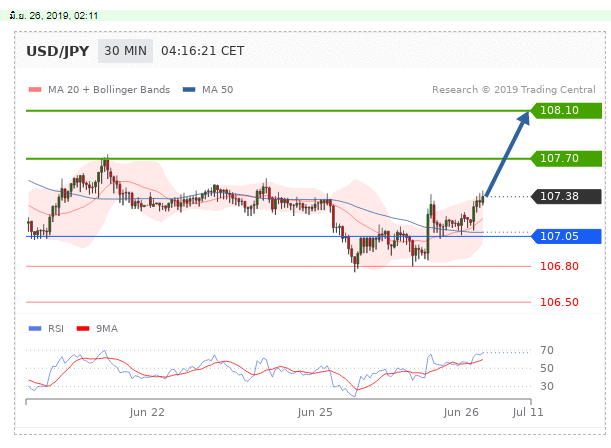Click the RSI legend label
Viewport: 611px width, 448px height.
[56, 328]
